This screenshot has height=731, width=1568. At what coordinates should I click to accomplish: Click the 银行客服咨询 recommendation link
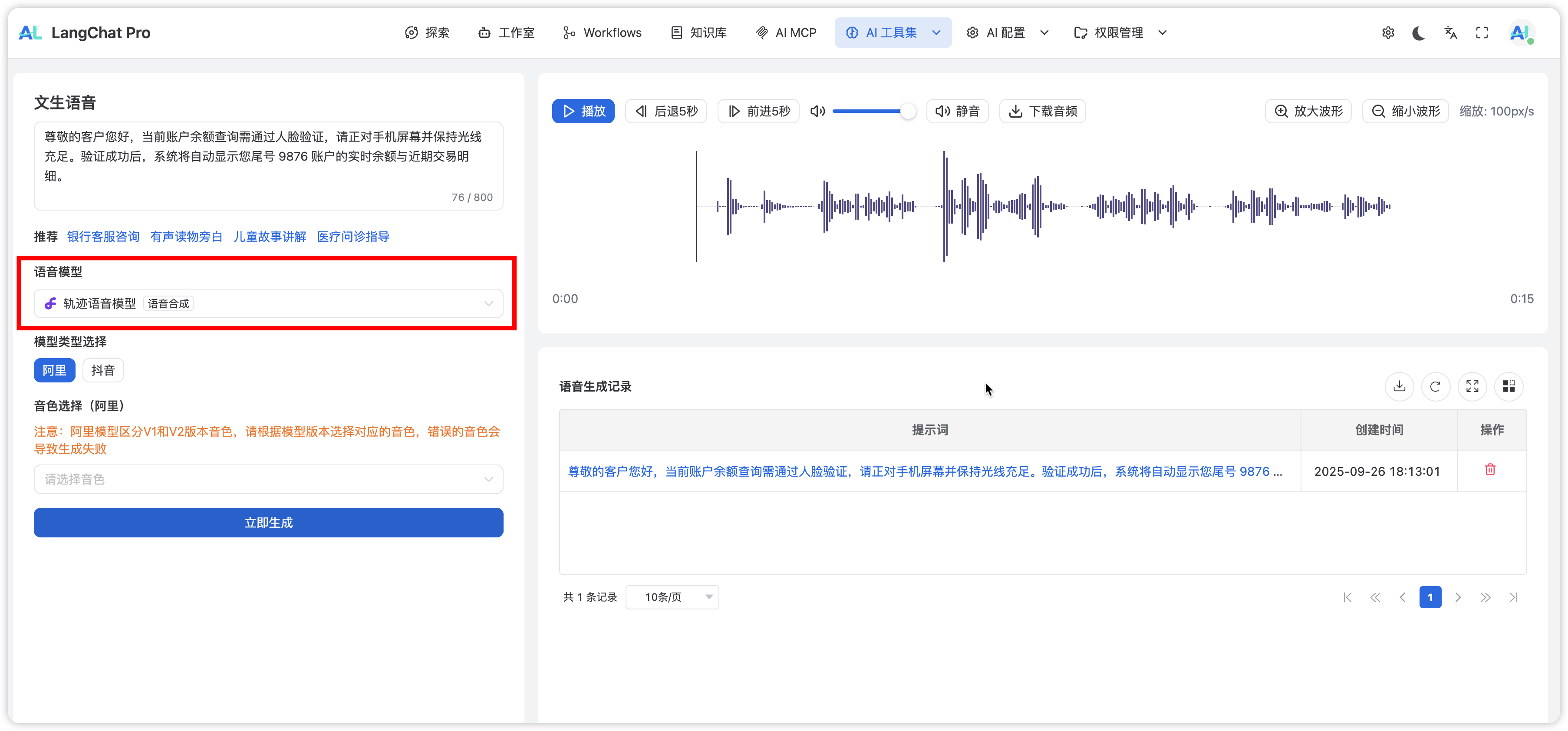click(103, 237)
